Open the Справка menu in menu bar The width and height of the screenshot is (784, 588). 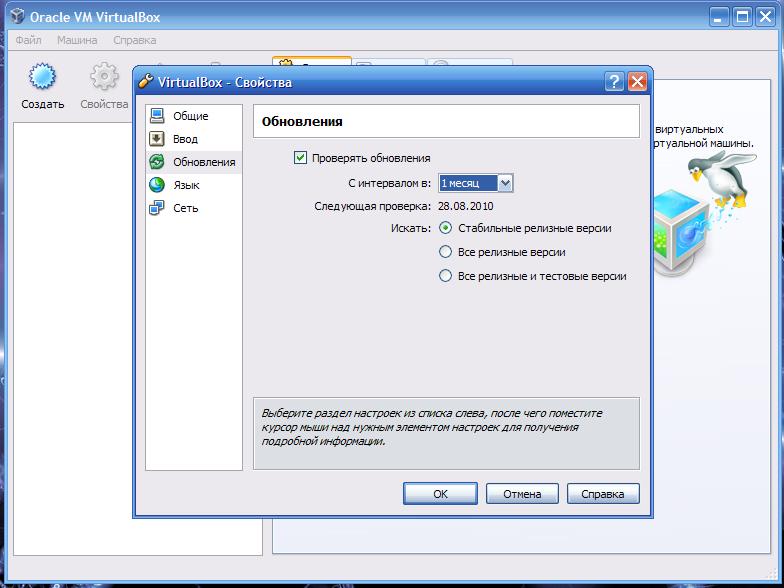pyautogui.click(x=134, y=40)
